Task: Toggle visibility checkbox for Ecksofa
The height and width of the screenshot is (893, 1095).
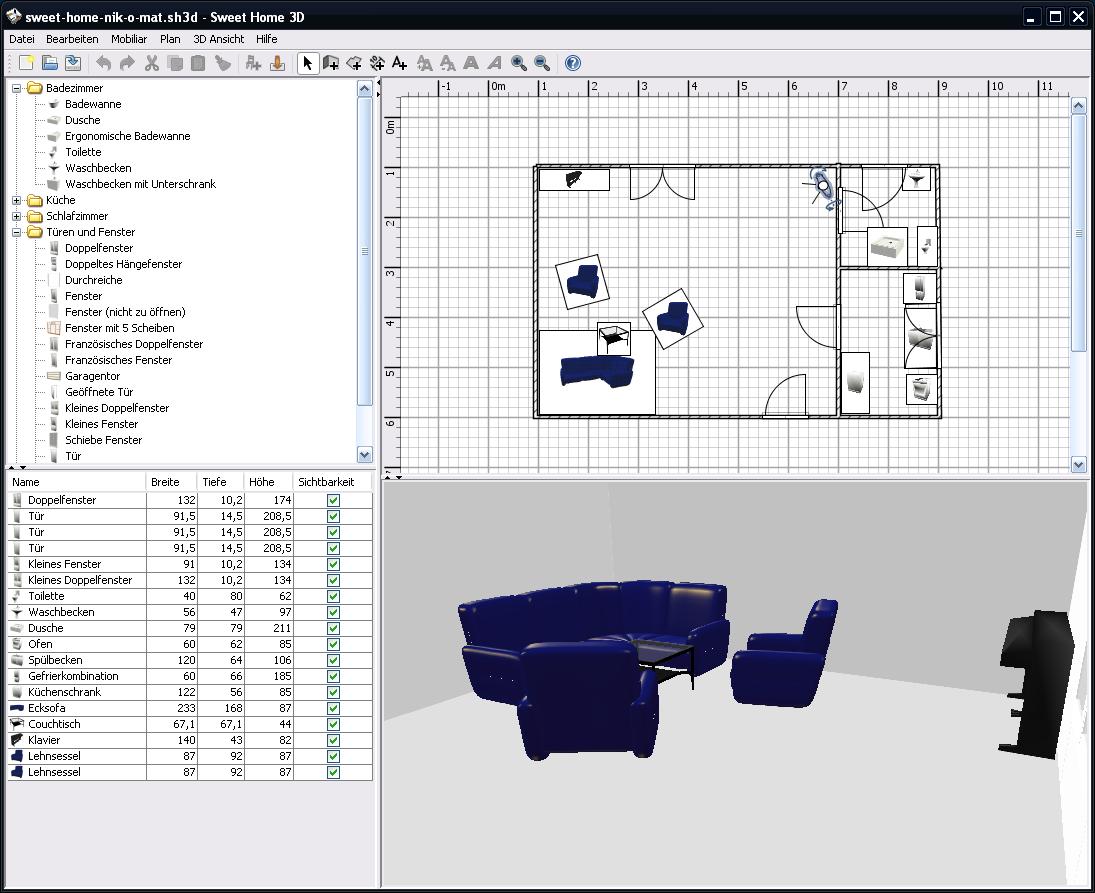Action: click(333, 708)
